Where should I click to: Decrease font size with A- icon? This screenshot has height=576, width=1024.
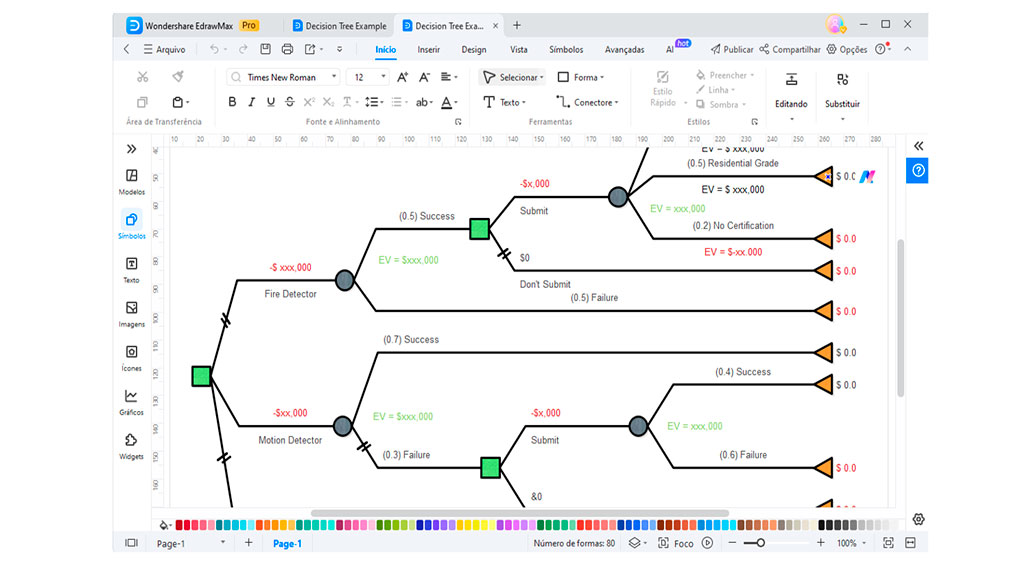coord(424,77)
